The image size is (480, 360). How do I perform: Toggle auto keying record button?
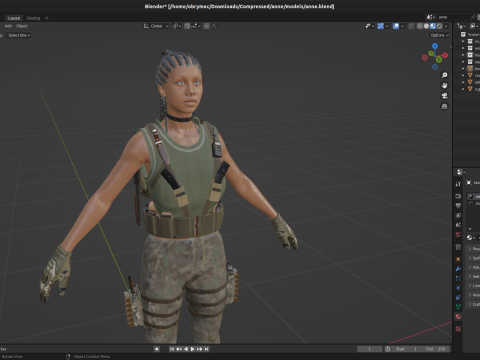157,349
